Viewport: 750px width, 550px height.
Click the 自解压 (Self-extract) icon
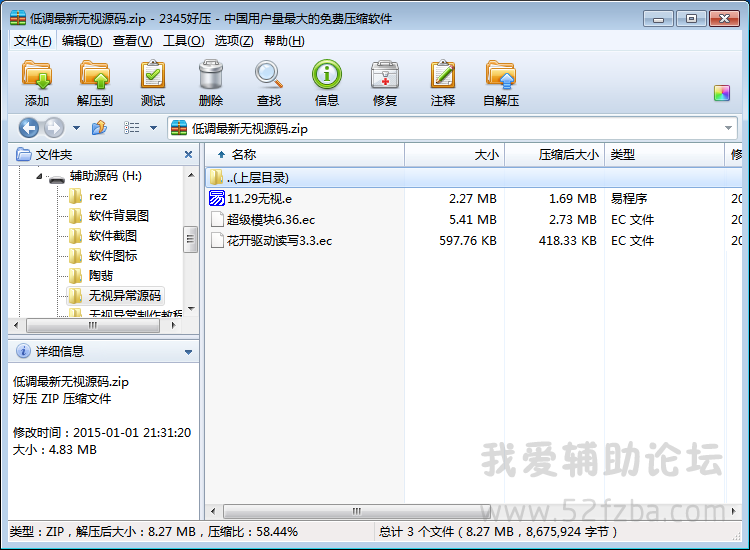coord(501,75)
